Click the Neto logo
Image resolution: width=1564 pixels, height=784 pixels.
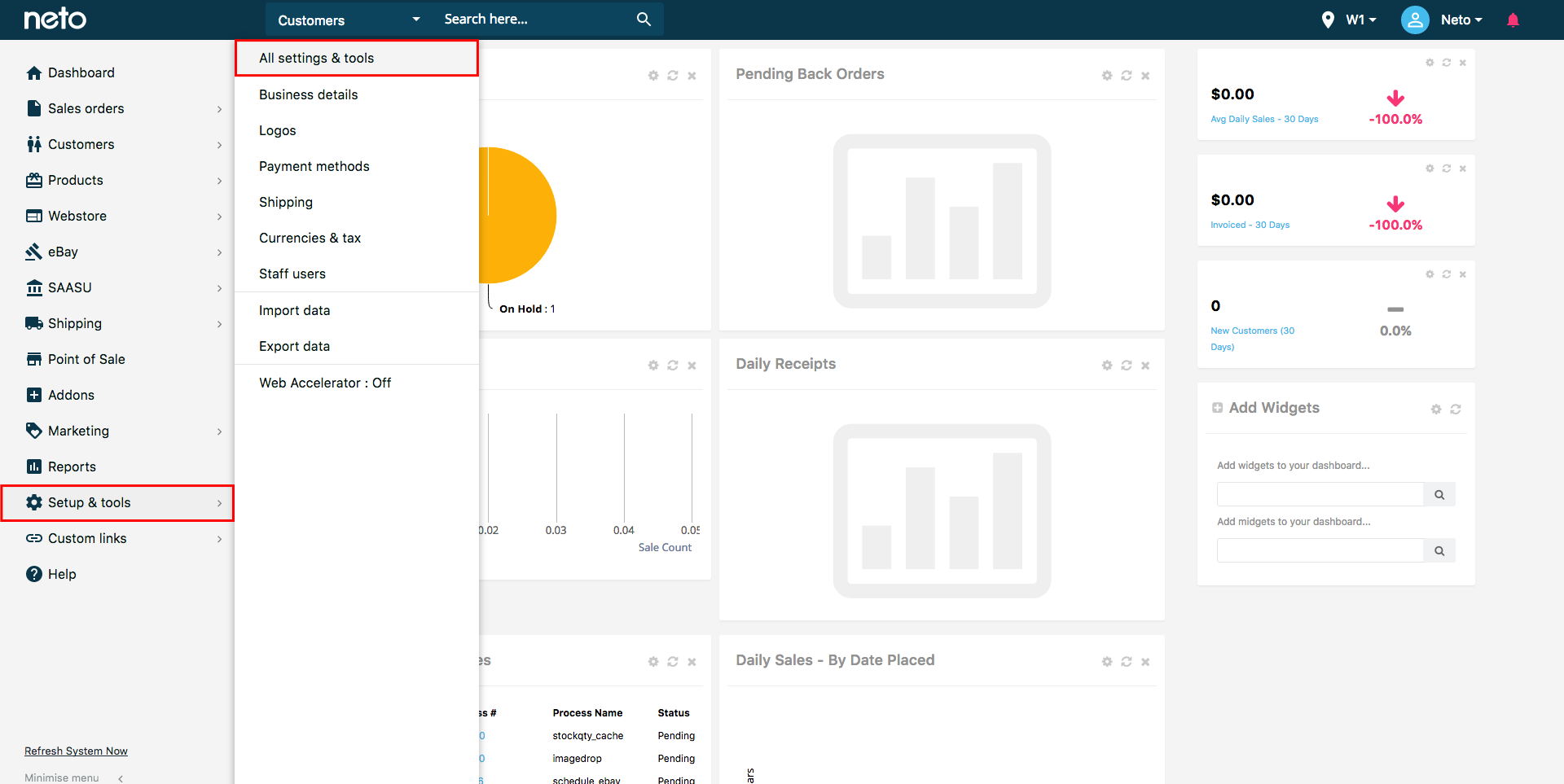pos(55,19)
